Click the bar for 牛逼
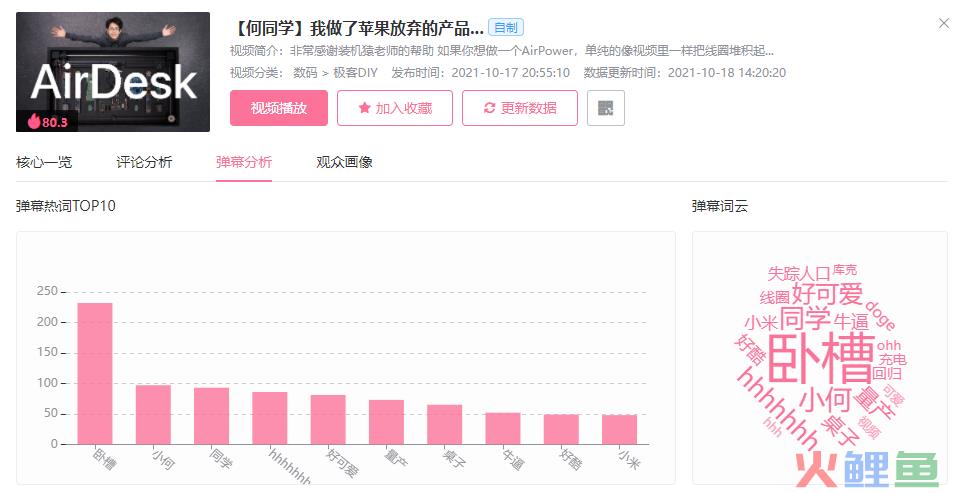Image resolution: width=963 pixels, height=493 pixels. click(503, 428)
